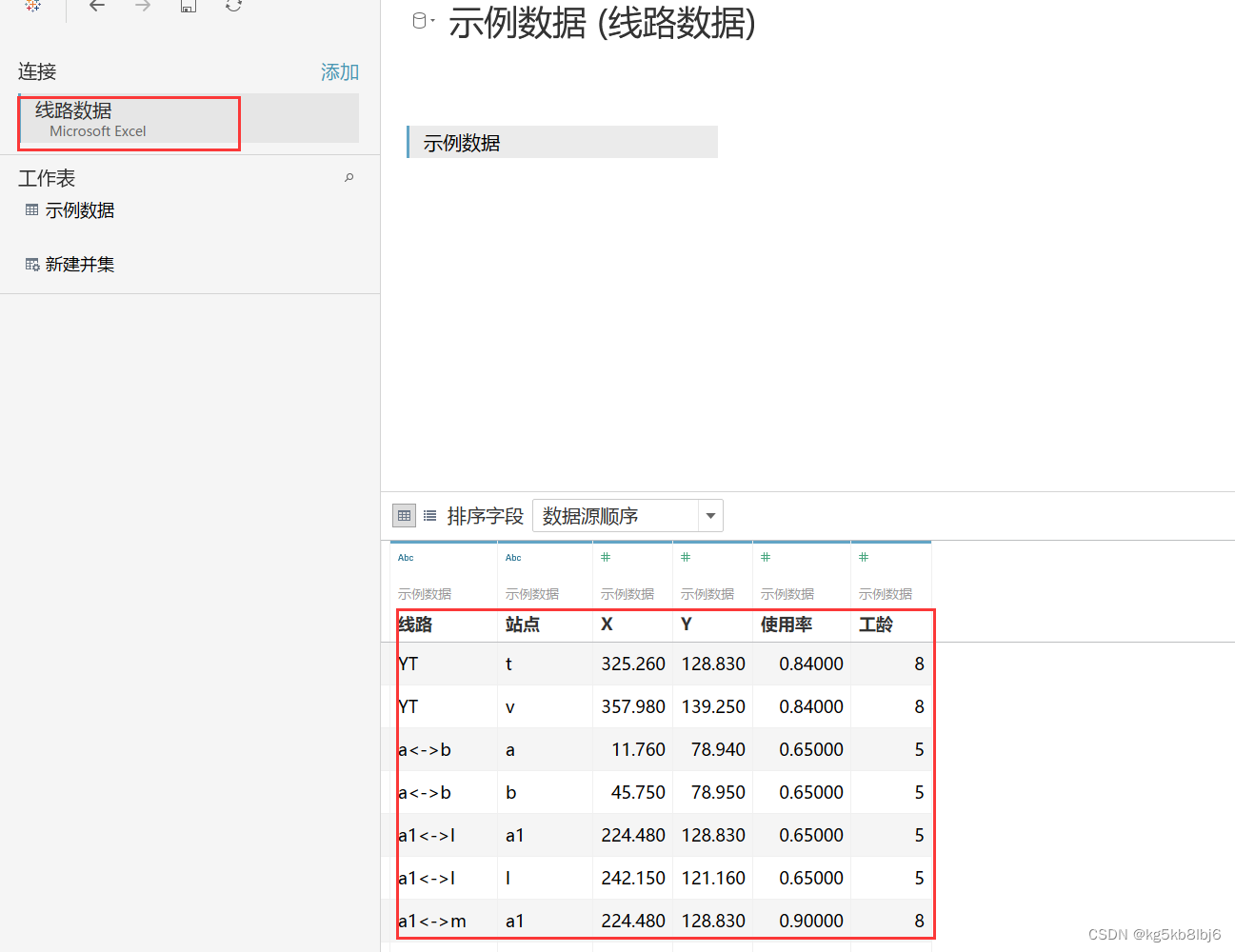Image resolution: width=1235 pixels, height=952 pixels.
Task: Click the X column header
Action: coord(607,625)
